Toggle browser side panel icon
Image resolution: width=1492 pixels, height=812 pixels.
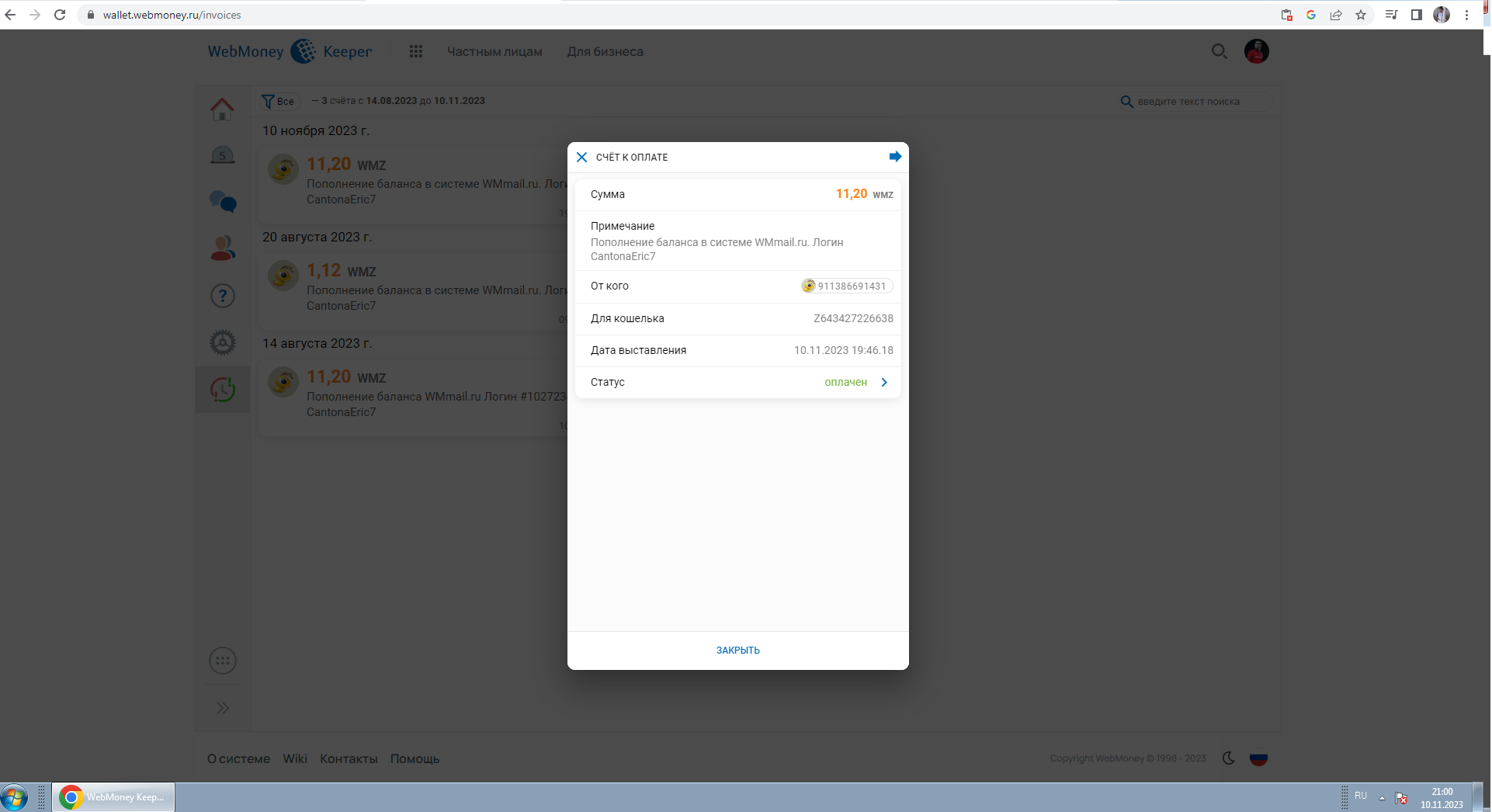point(1417,15)
